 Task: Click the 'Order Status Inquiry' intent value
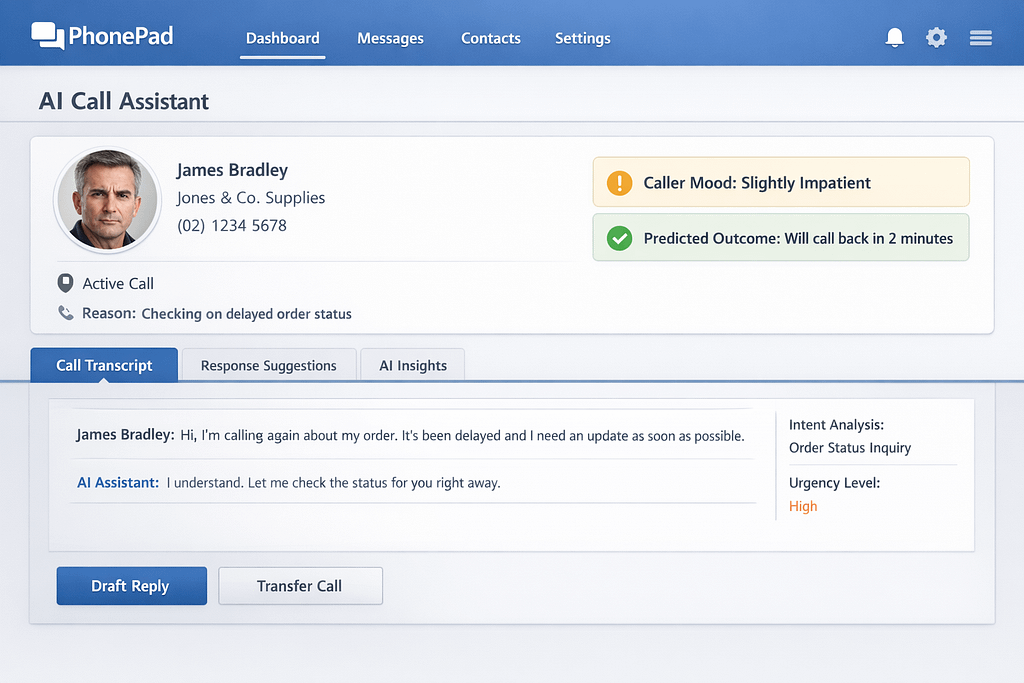(x=850, y=448)
